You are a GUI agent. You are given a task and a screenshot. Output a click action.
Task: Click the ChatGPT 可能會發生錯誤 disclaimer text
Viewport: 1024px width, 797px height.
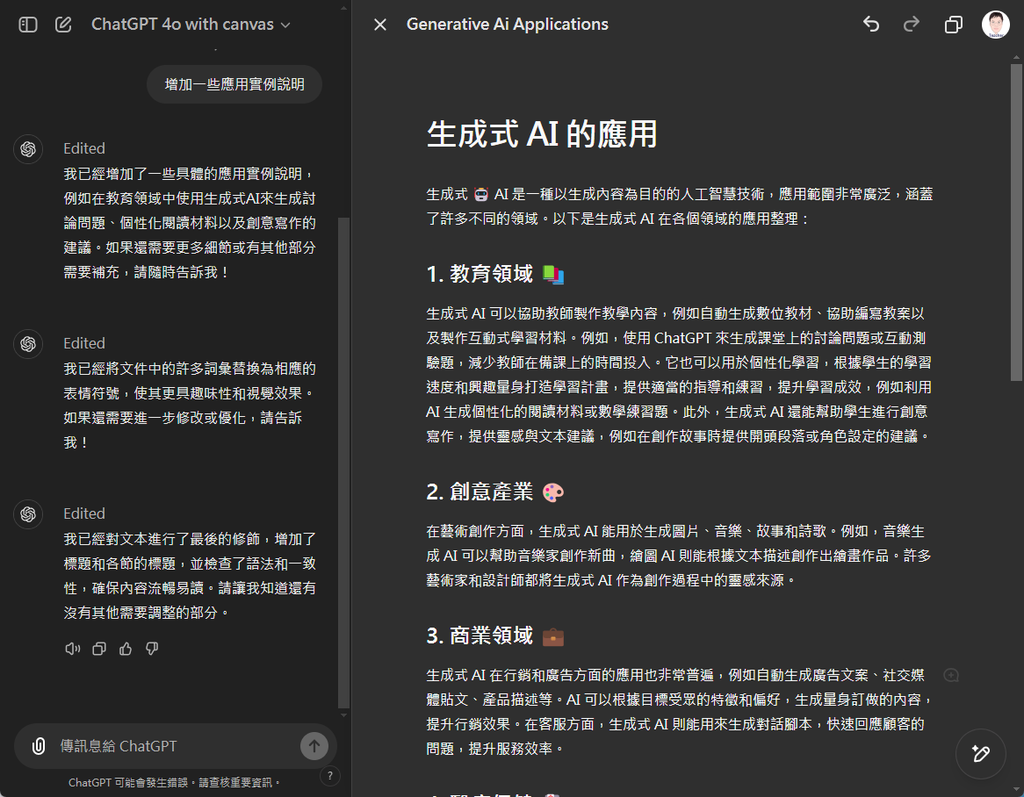pyautogui.click(x=174, y=783)
